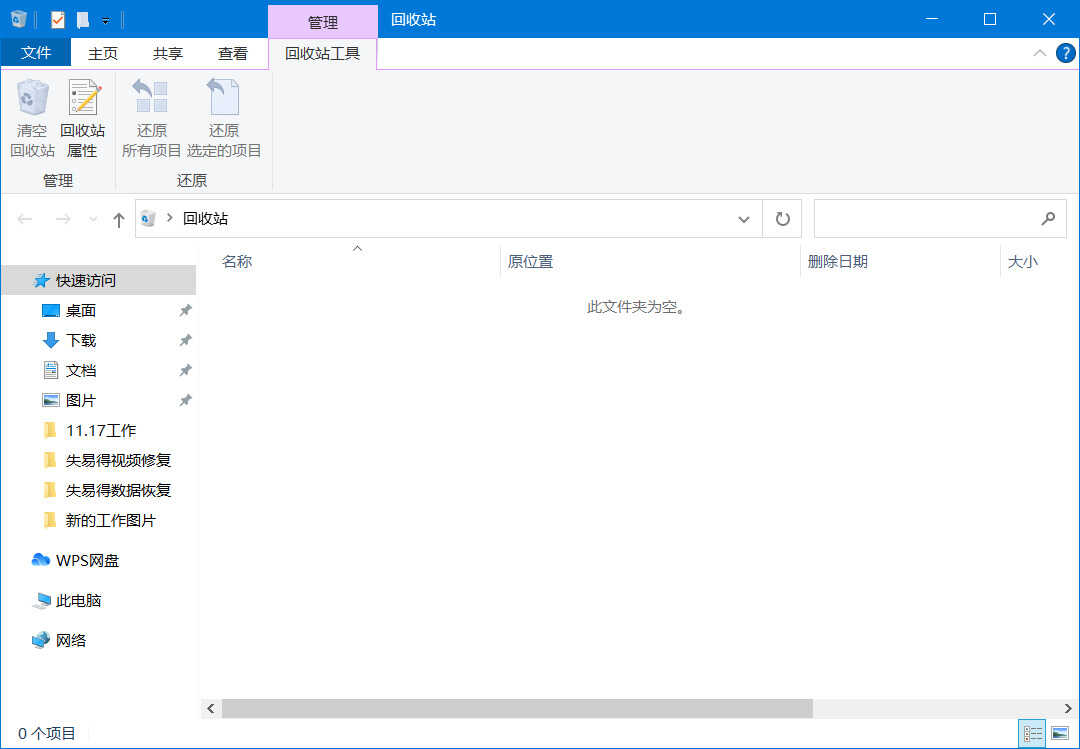Collapse the ribbon with the chevron
This screenshot has width=1080, height=749.
pyautogui.click(x=1040, y=53)
